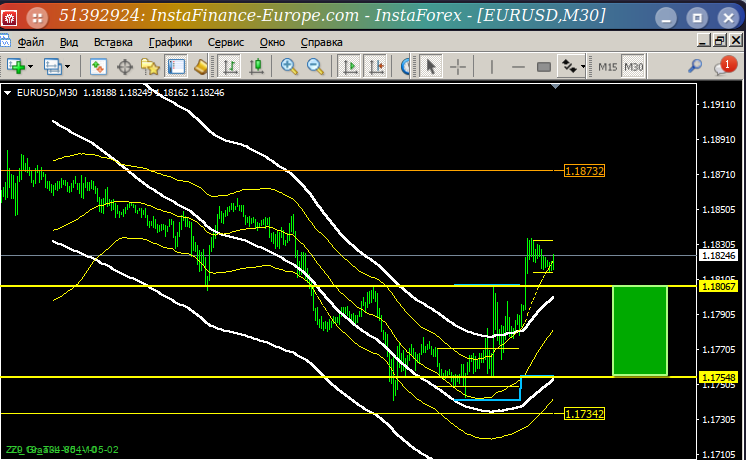Switch to Candlestick chart mode
This screenshot has width=746, height=460.
coord(256,66)
